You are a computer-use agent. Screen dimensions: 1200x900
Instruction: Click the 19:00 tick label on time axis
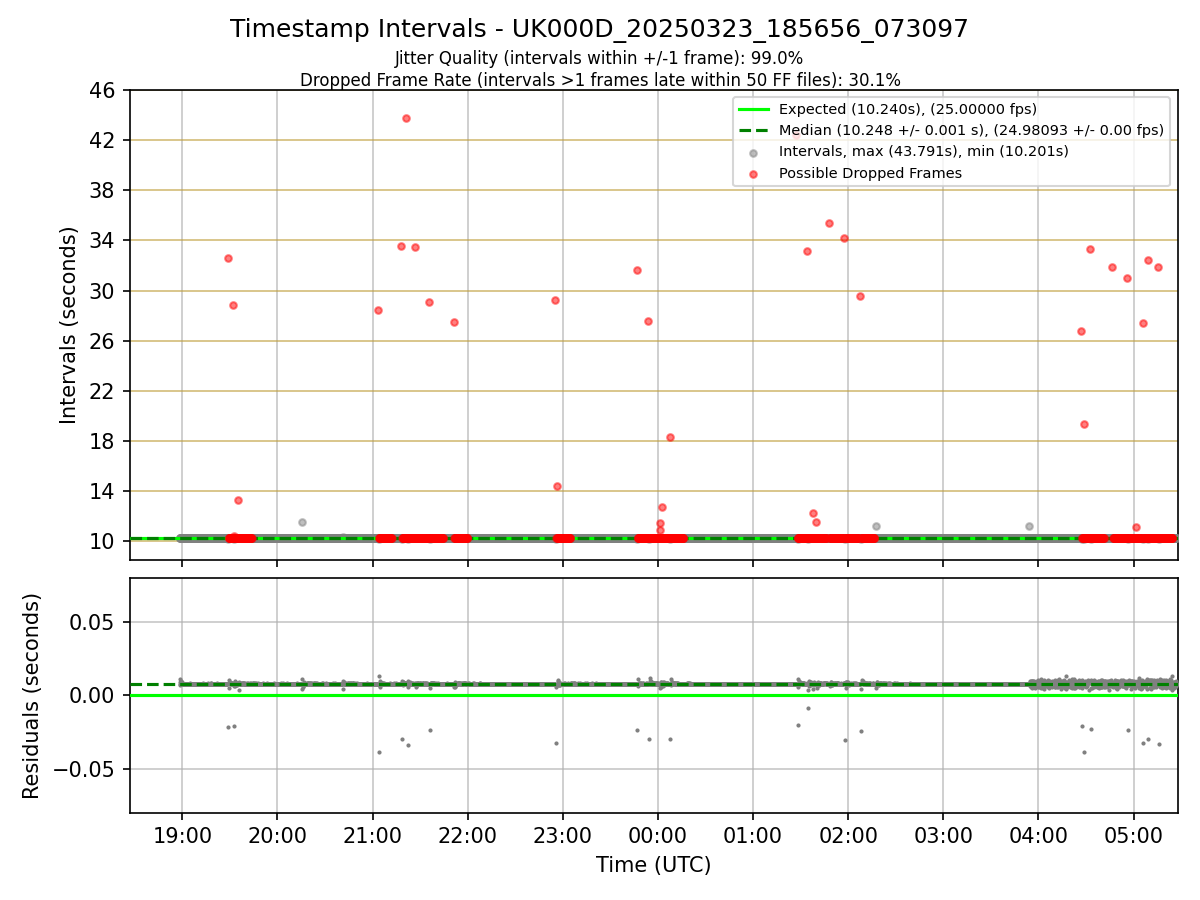[x=181, y=833]
